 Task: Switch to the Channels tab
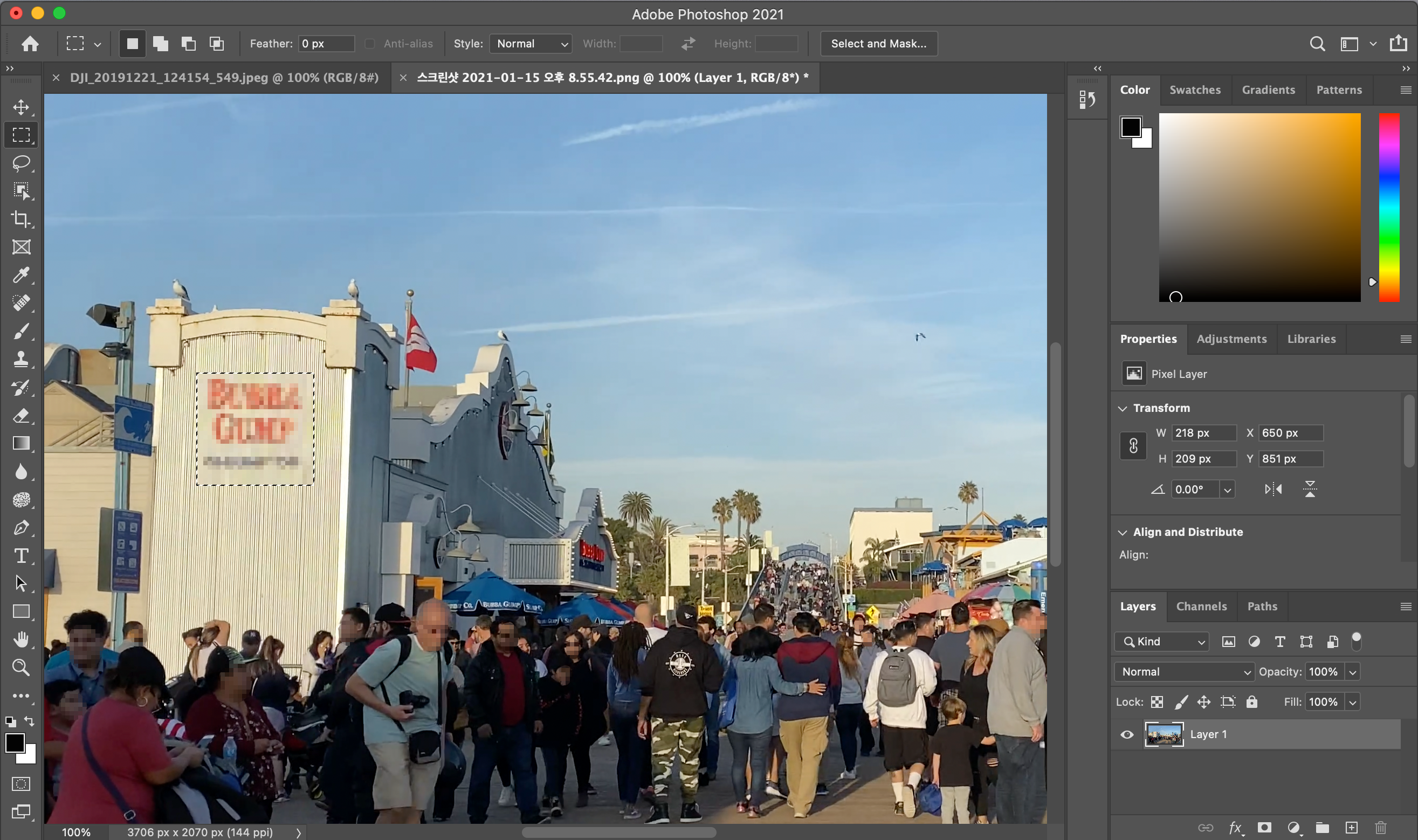1201,606
